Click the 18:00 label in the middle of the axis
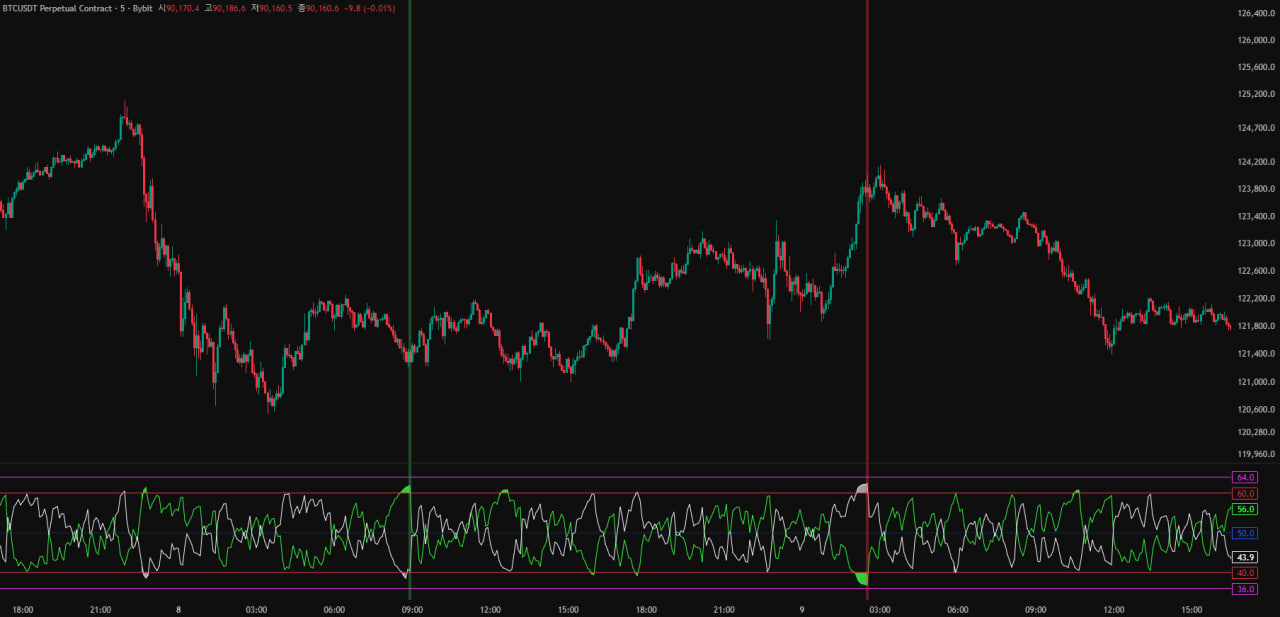The width and height of the screenshot is (1280, 617). tap(646, 609)
